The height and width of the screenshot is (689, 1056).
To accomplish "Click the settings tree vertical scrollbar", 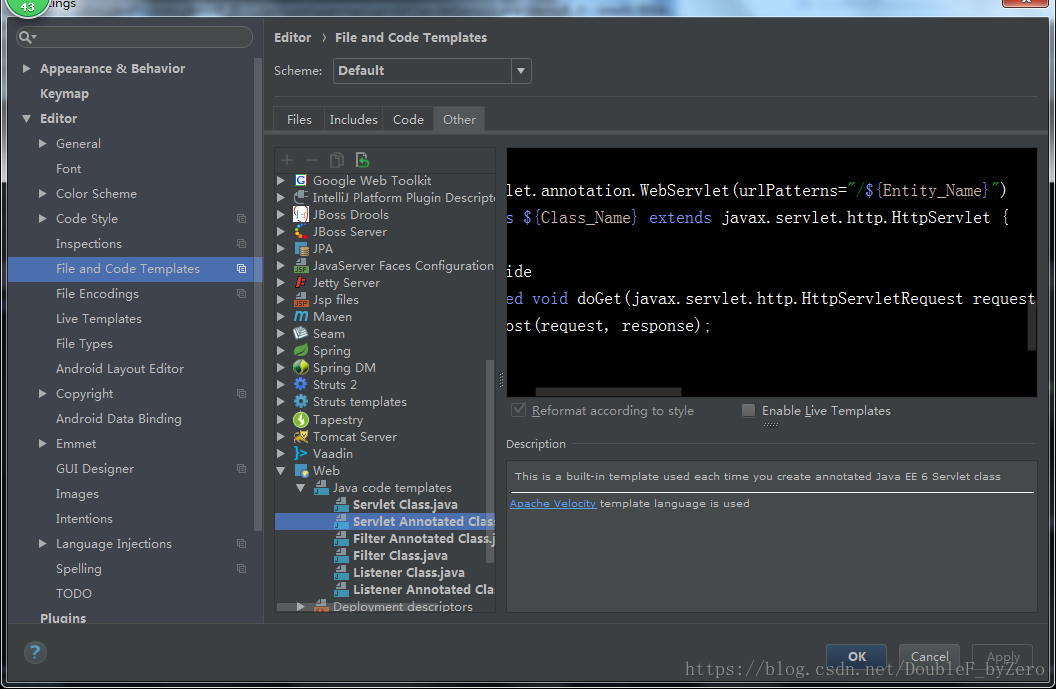I will [257, 295].
